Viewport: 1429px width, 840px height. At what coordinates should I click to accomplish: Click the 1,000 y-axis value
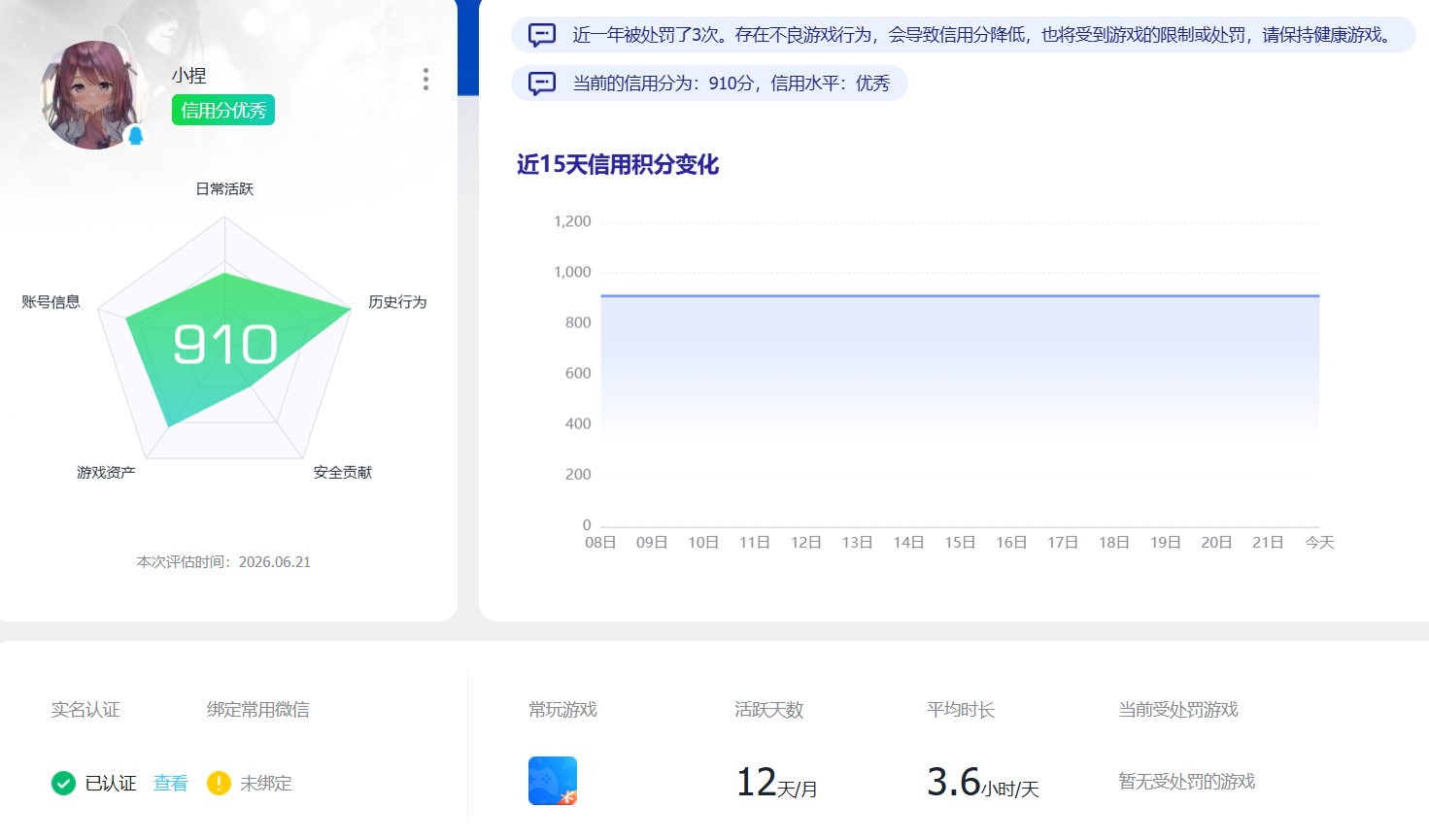572,272
